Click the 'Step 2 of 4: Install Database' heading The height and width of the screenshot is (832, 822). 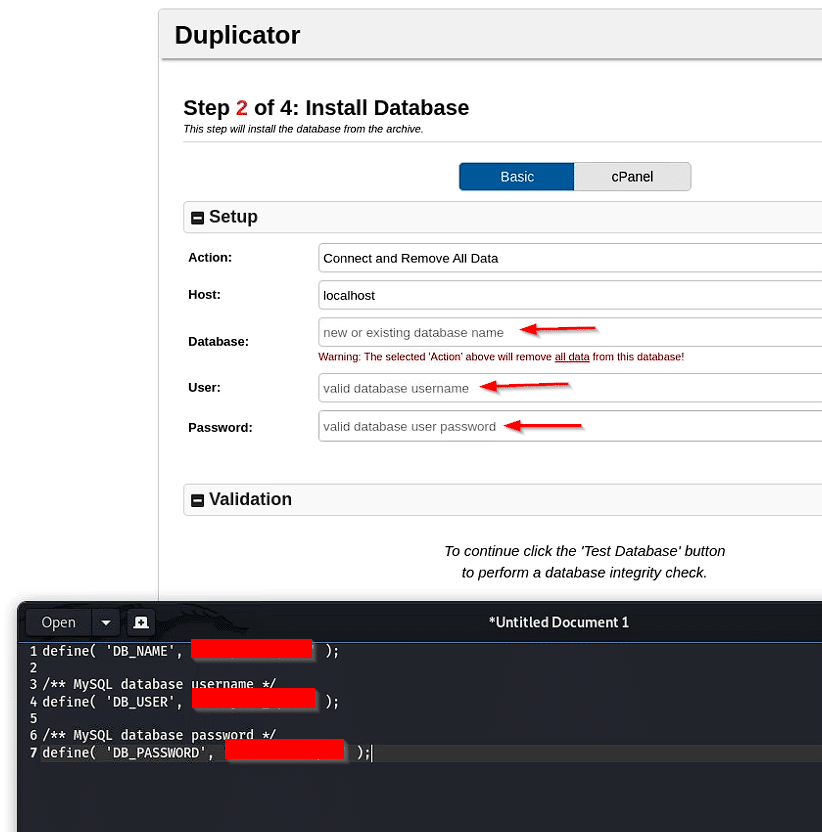[x=326, y=108]
